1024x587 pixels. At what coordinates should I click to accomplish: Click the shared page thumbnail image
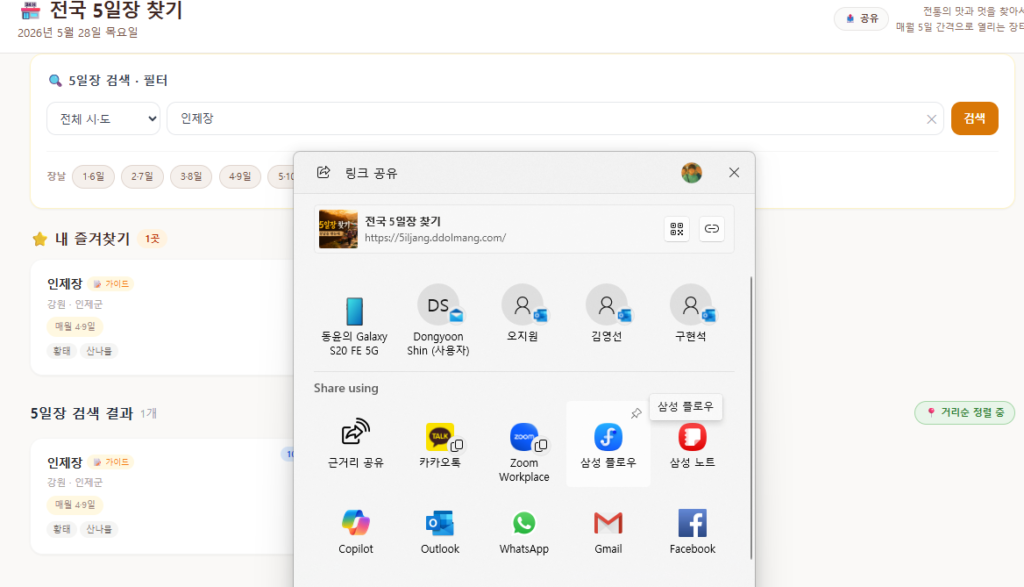[338, 229]
